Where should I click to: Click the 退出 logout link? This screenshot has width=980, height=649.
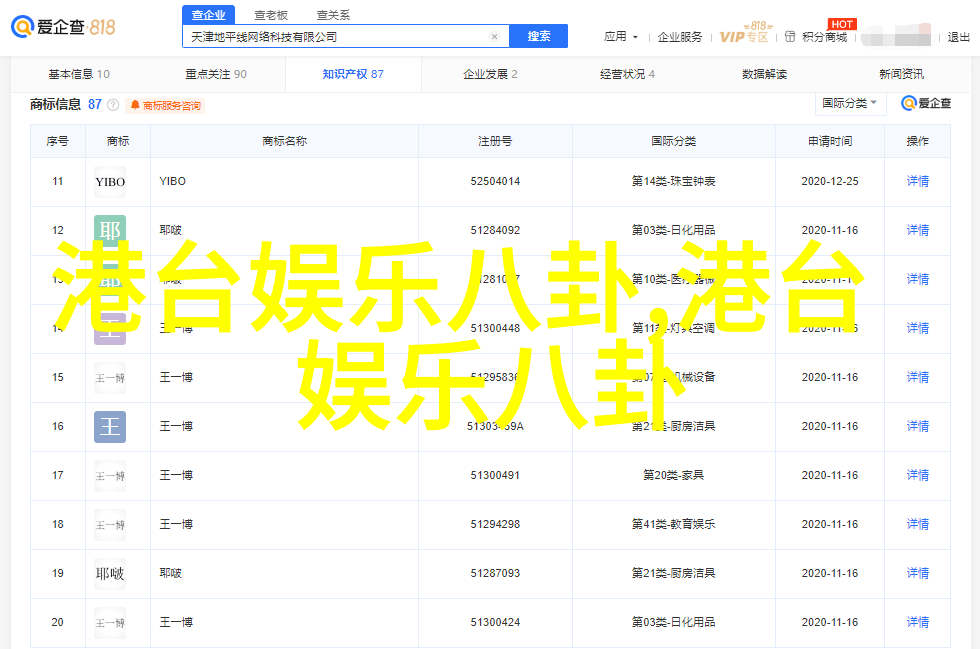tap(958, 38)
